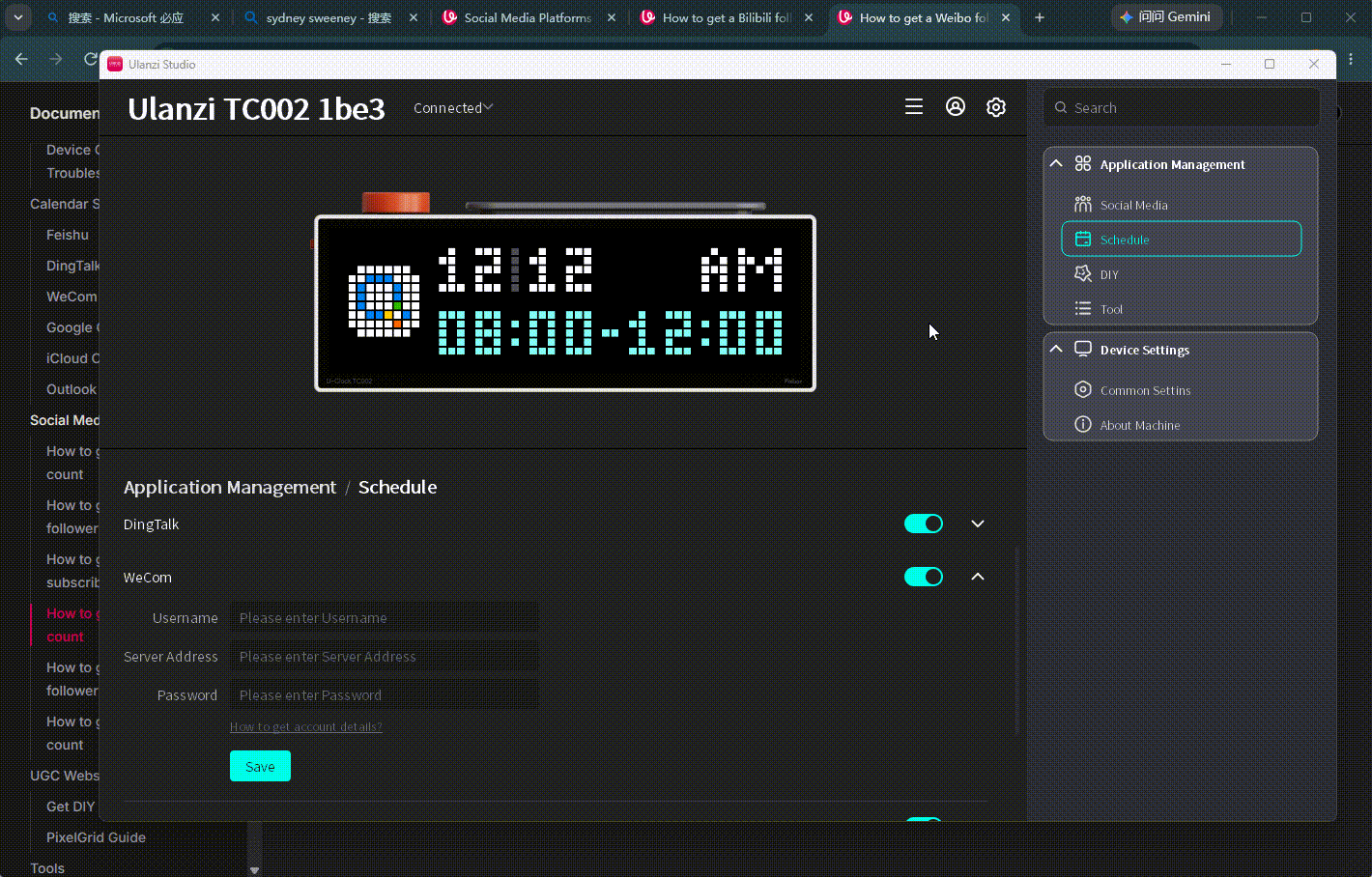Collapse the Application Management section
Image resolution: width=1372 pixels, height=877 pixels.
tap(1056, 164)
